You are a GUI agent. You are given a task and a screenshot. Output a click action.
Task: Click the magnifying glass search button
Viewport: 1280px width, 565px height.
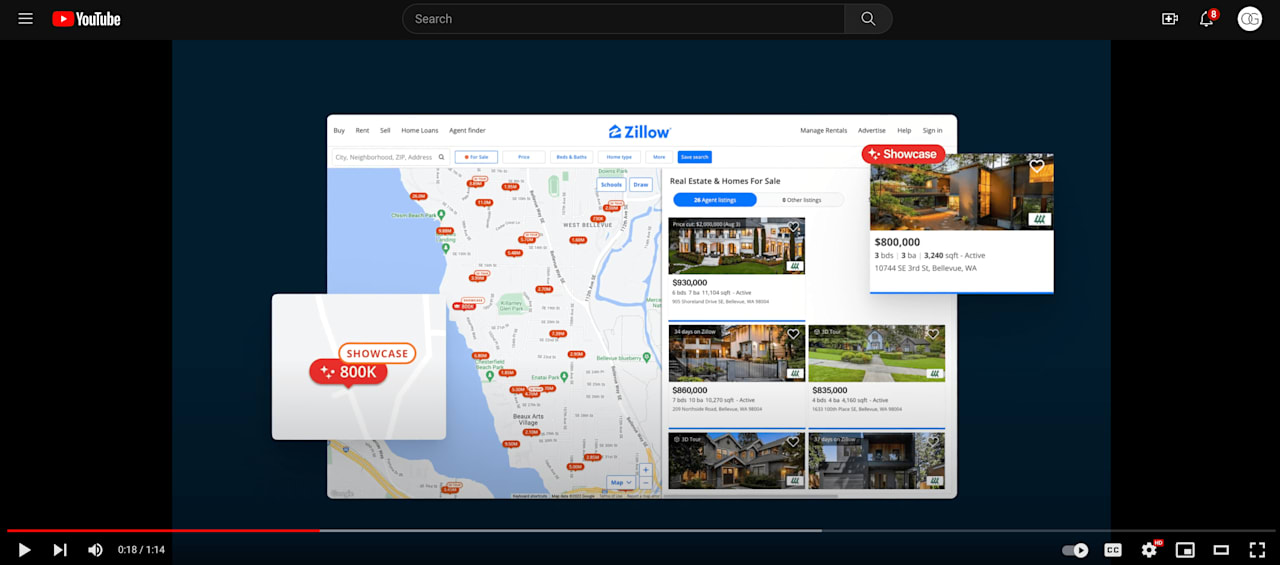[x=868, y=19]
